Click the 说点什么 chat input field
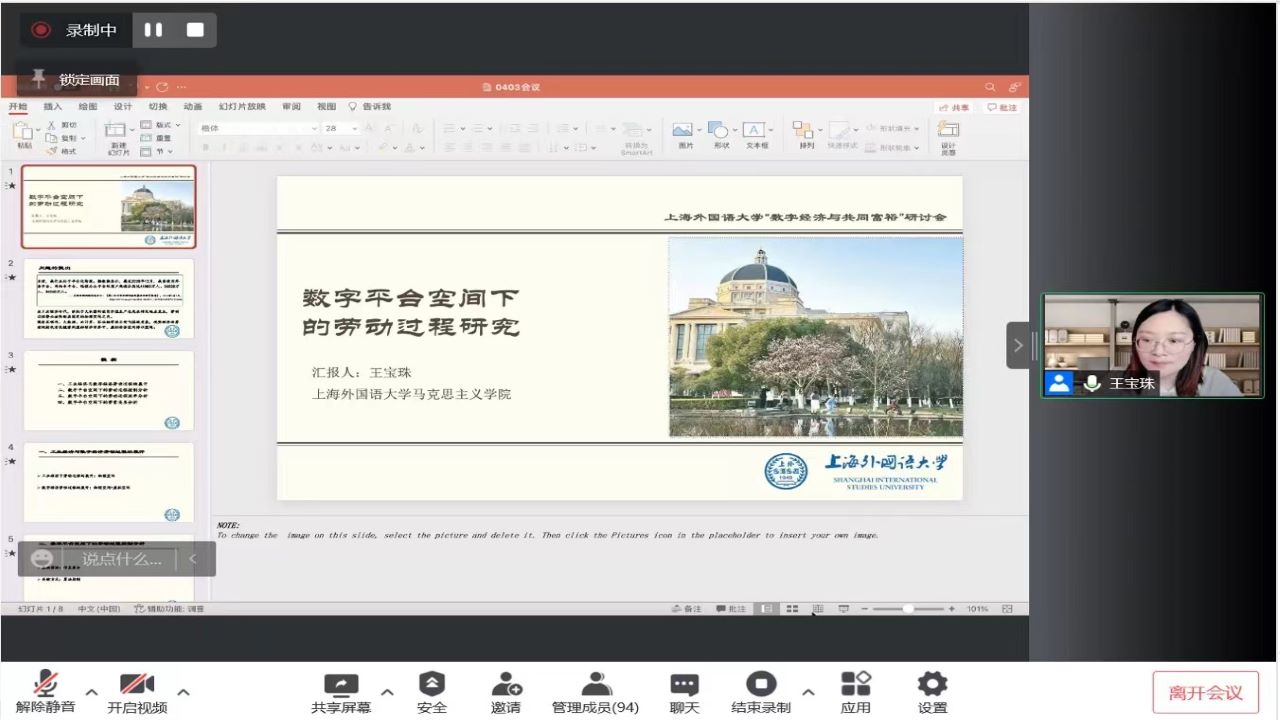The height and width of the screenshot is (720, 1280). 121,559
